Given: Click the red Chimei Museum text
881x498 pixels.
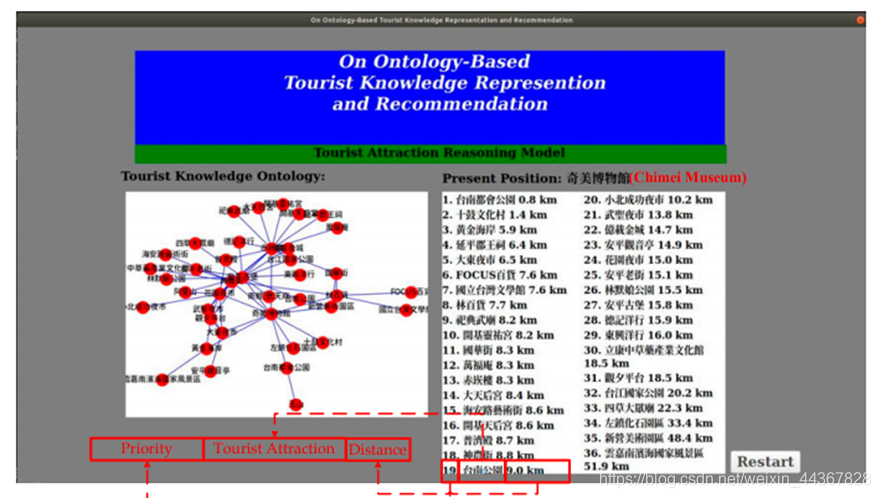Looking at the screenshot, I should 688,178.
